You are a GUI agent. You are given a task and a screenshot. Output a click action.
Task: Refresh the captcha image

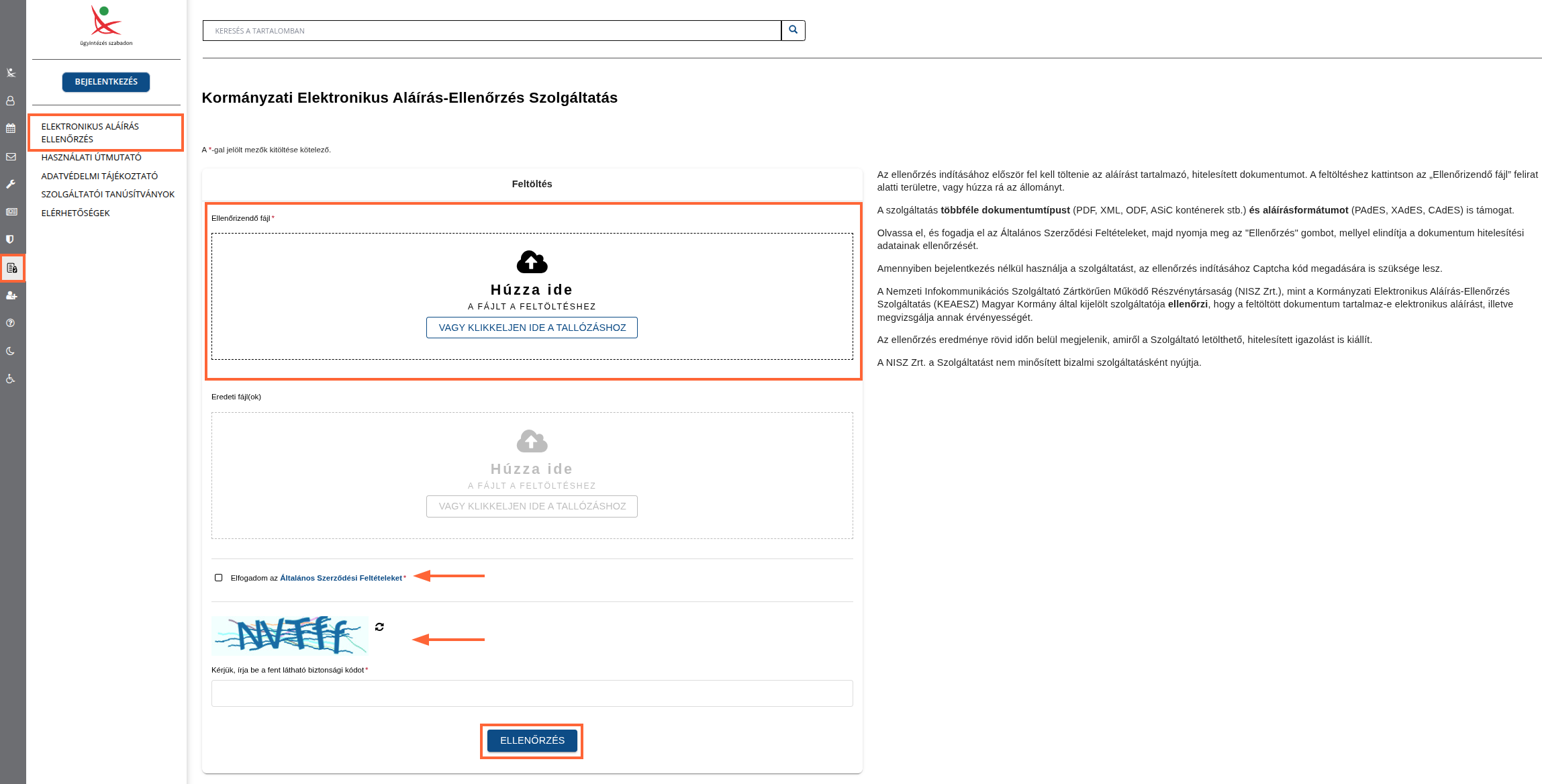click(x=379, y=627)
